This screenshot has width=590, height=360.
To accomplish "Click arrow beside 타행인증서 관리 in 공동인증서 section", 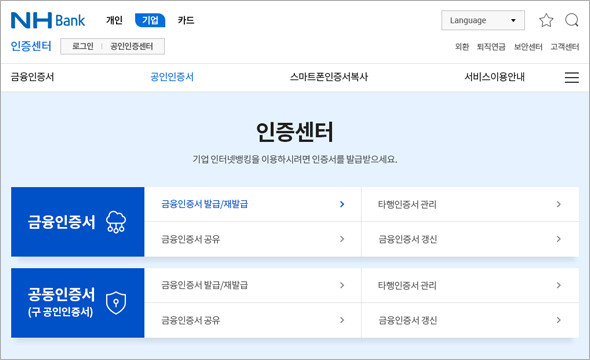I will tap(558, 285).
